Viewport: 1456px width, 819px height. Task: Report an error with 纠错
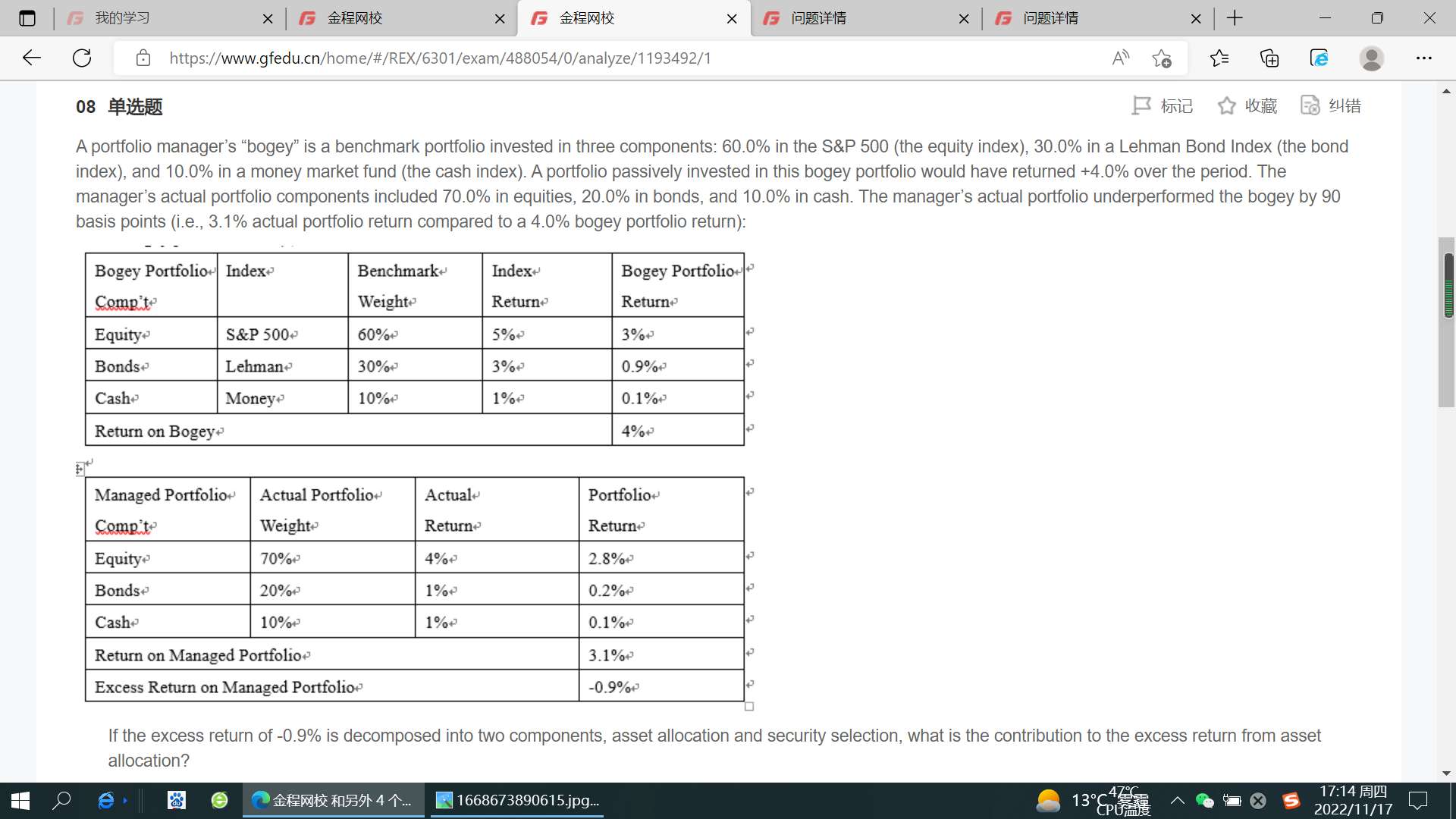tap(1331, 106)
